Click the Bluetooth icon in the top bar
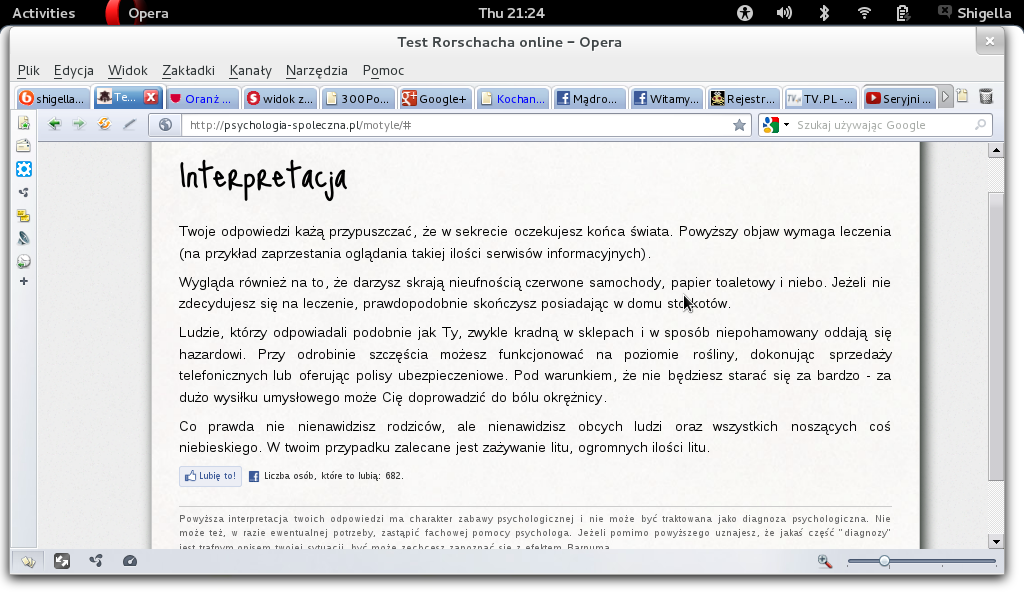 (x=824, y=13)
